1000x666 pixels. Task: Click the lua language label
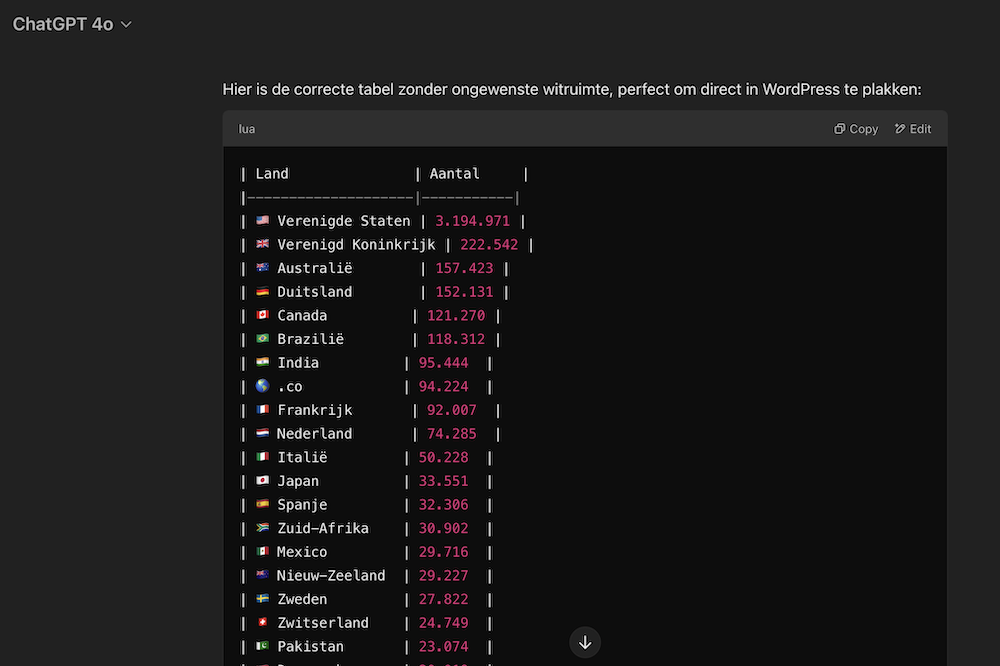pos(246,129)
